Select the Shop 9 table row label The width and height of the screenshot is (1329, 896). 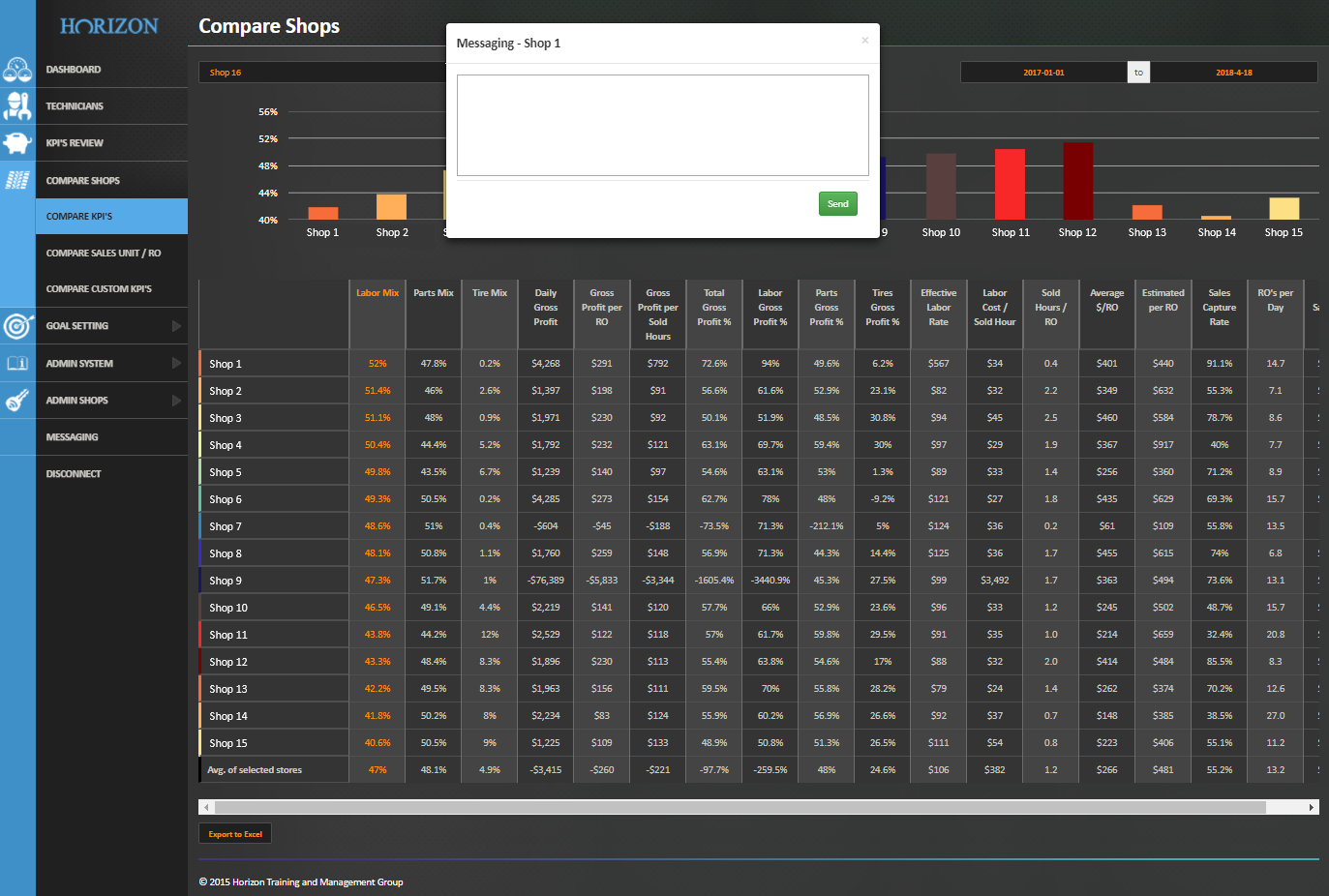226,581
